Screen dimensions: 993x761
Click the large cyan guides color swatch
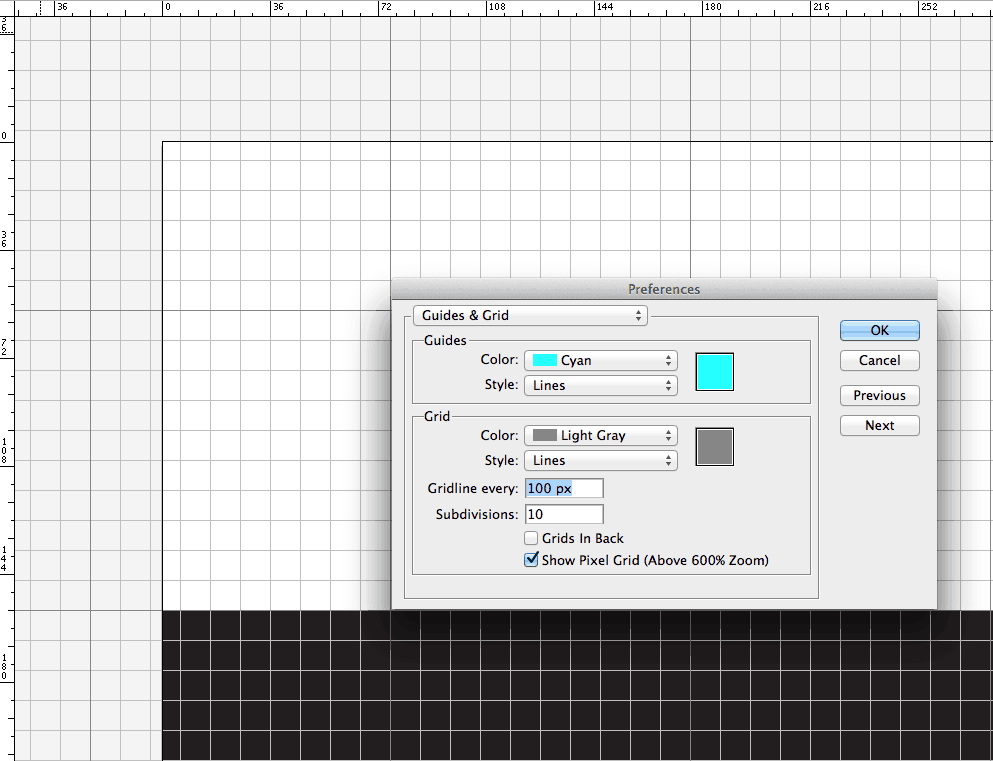click(x=714, y=372)
